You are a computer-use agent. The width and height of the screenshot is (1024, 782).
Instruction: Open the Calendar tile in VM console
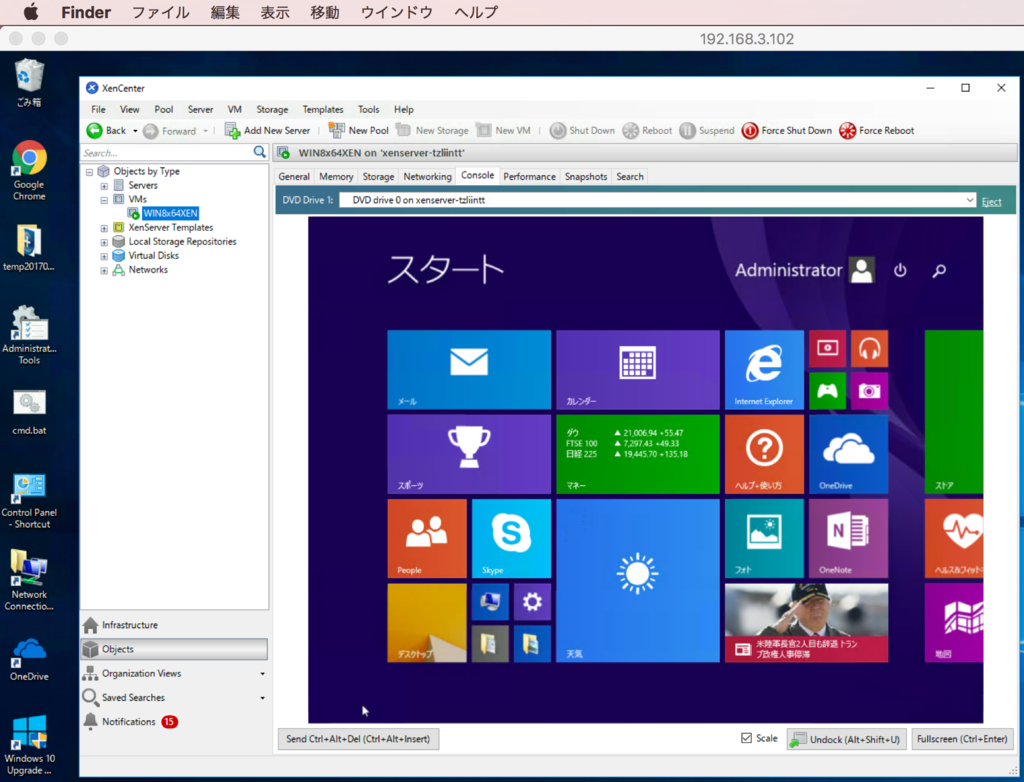click(638, 370)
